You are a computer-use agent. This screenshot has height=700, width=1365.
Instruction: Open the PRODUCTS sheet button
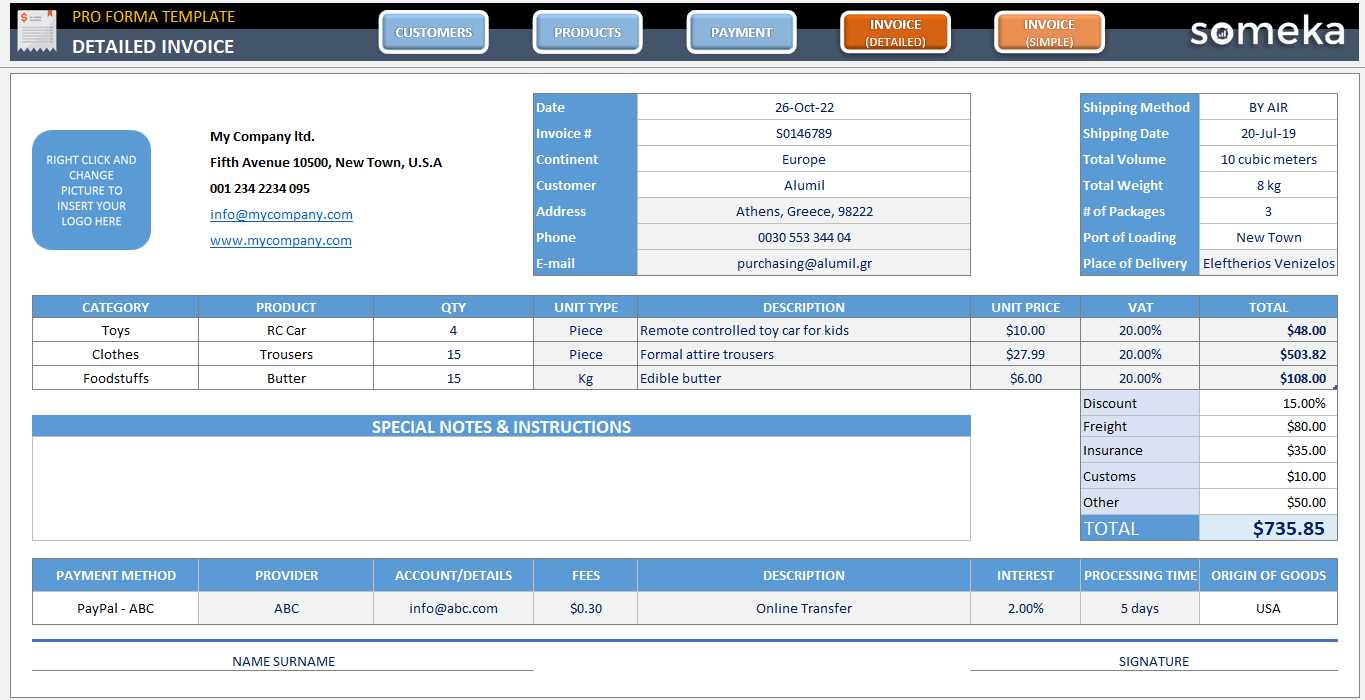[x=588, y=32]
